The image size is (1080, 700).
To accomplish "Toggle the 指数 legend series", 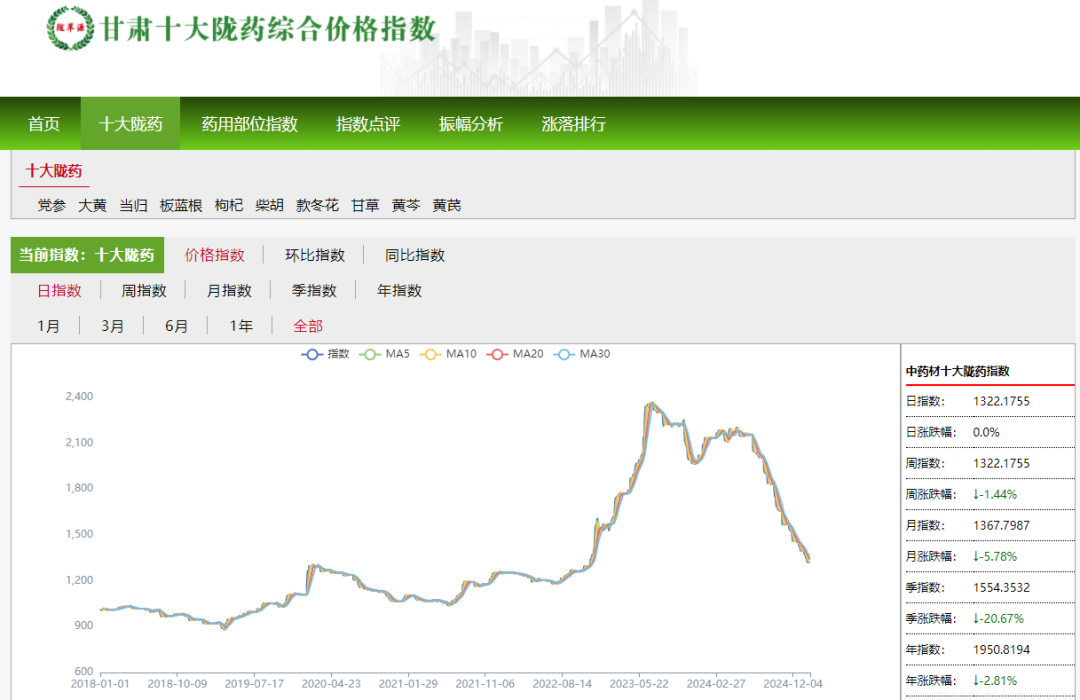I will tap(326, 354).
